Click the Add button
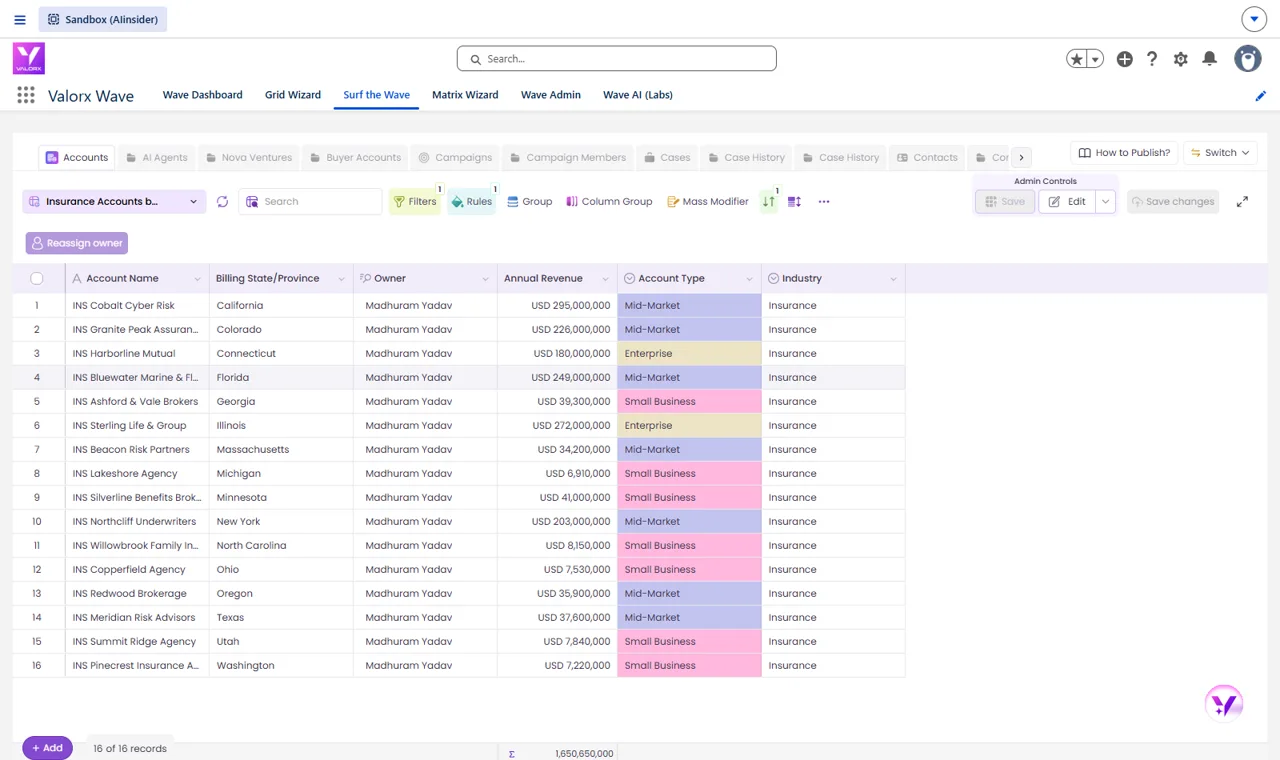The width and height of the screenshot is (1280, 760). tap(47, 748)
